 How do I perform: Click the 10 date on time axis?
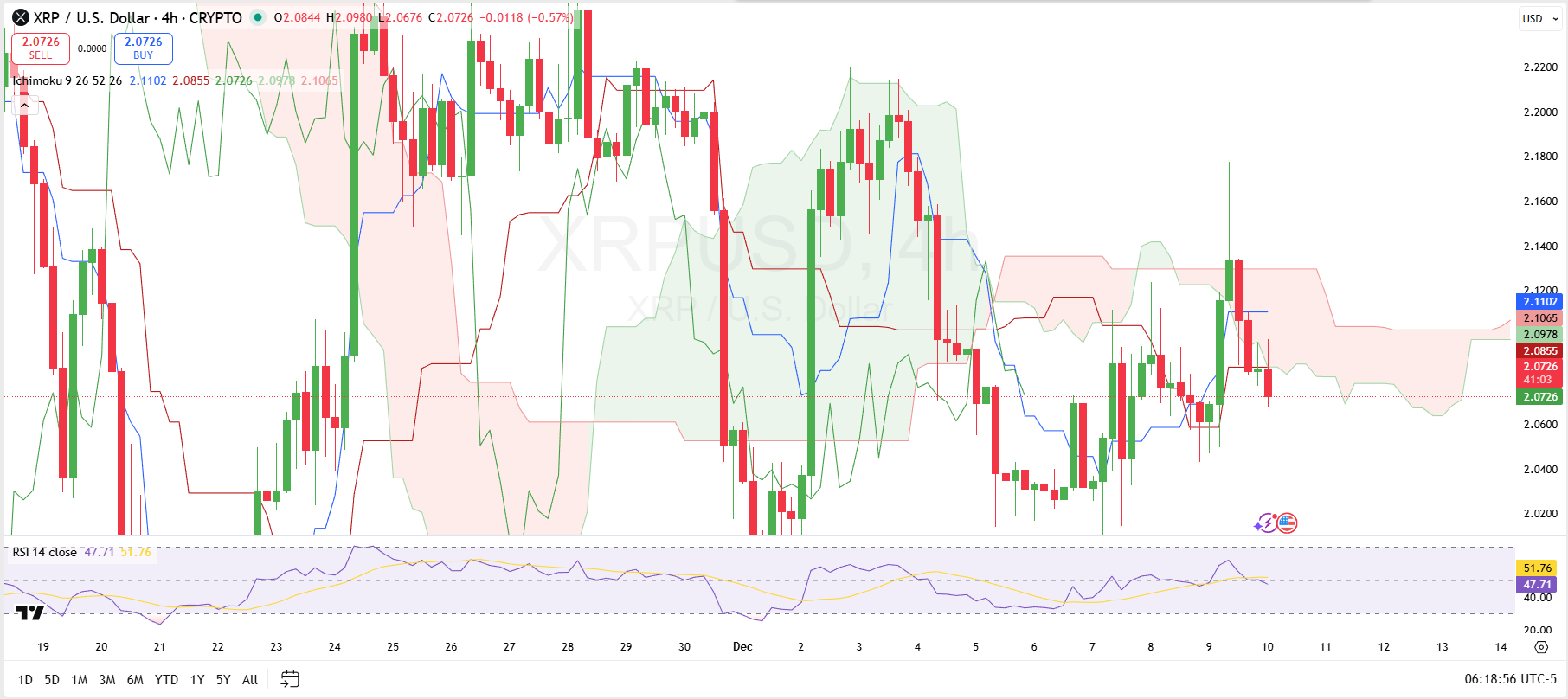point(1267,646)
